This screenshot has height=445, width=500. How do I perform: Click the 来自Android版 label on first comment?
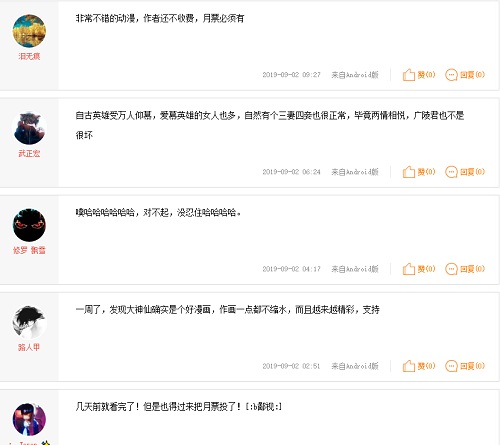[x=355, y=75]
